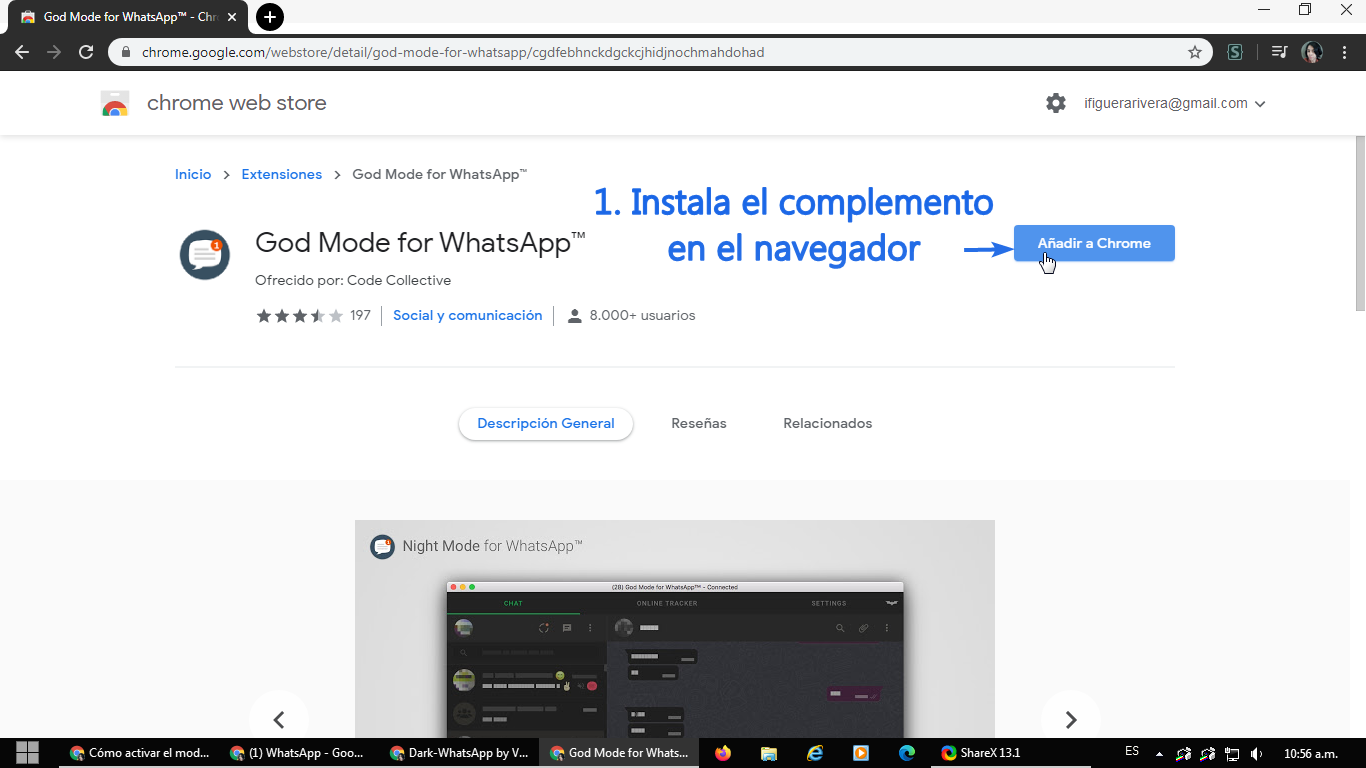Image resolution: width=1366 pixels, height=768 pixels.
Task: Switch to the Reseñas tab
Action: (699, 423)
